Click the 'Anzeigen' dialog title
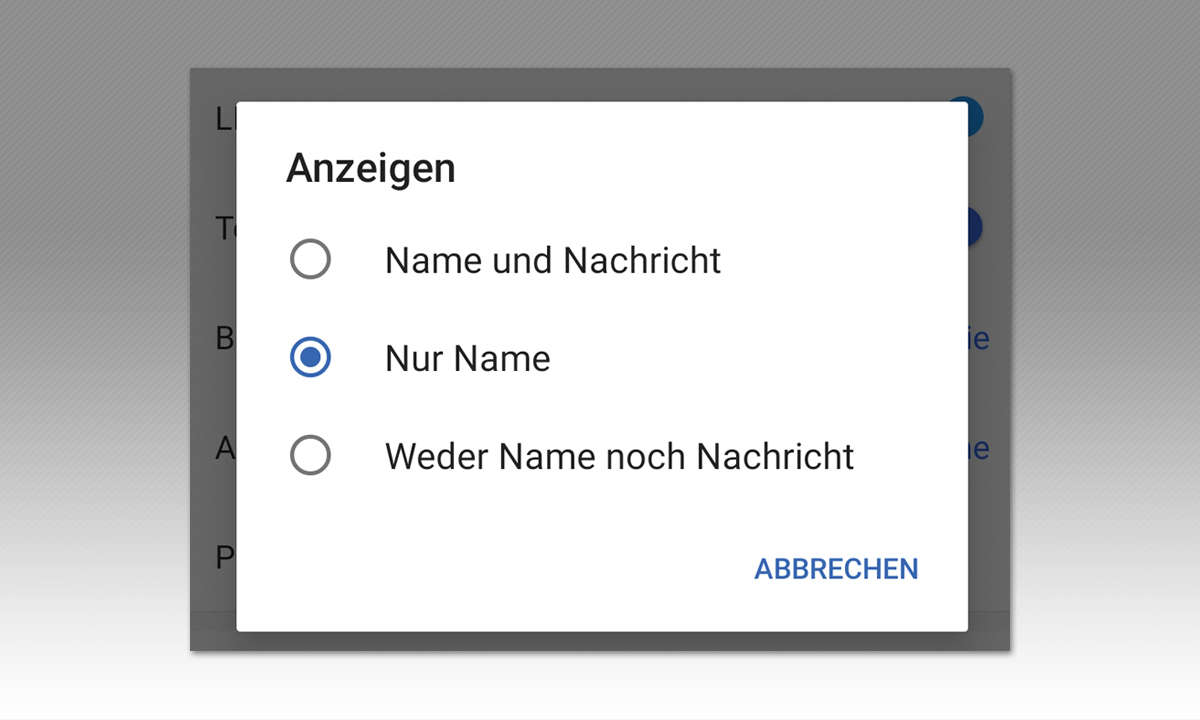 click(371, 169)
